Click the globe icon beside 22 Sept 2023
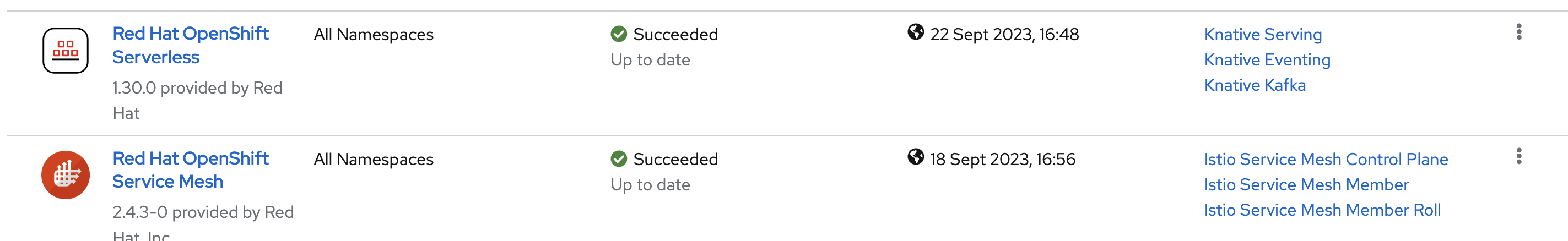 click(915, 32)
